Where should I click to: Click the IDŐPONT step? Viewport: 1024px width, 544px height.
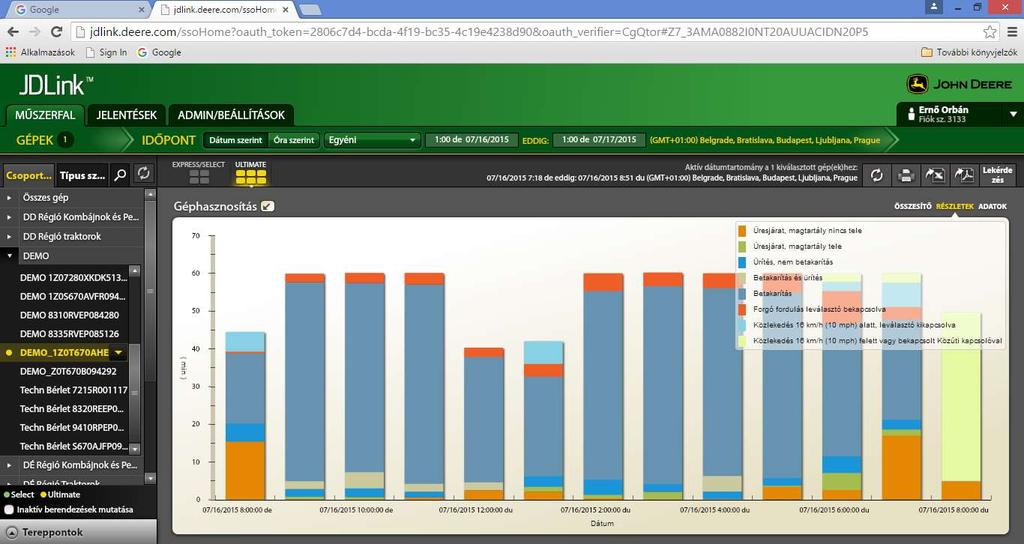(168, 140)
